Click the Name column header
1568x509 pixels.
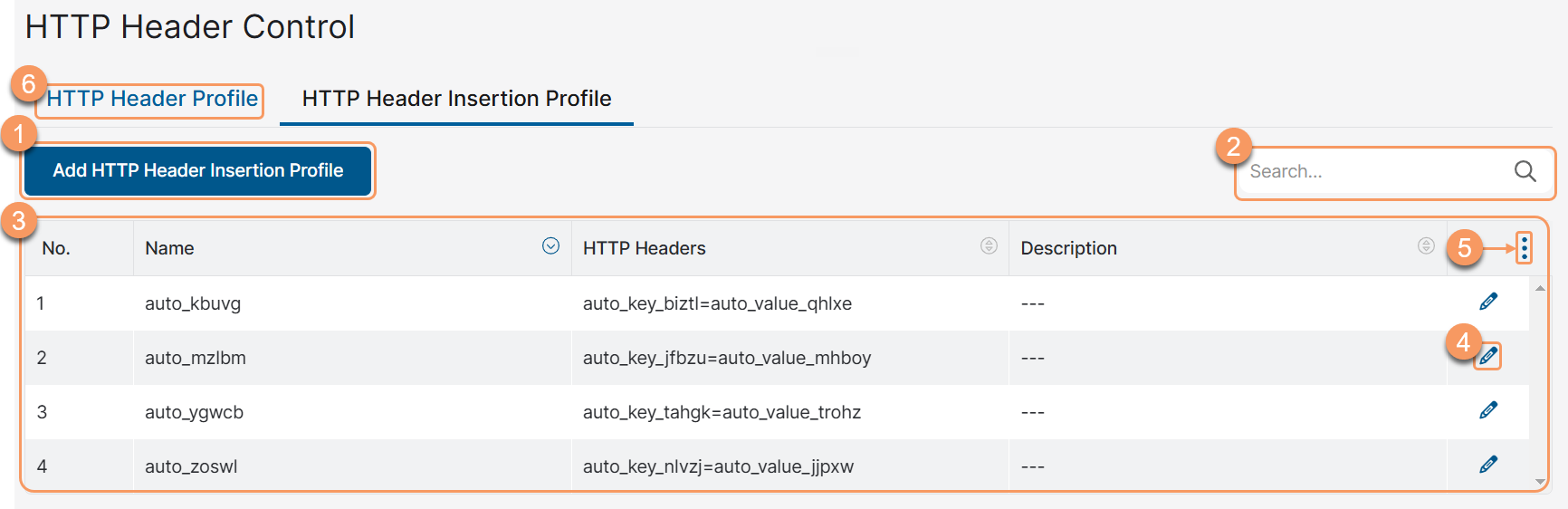click(169, 248)
